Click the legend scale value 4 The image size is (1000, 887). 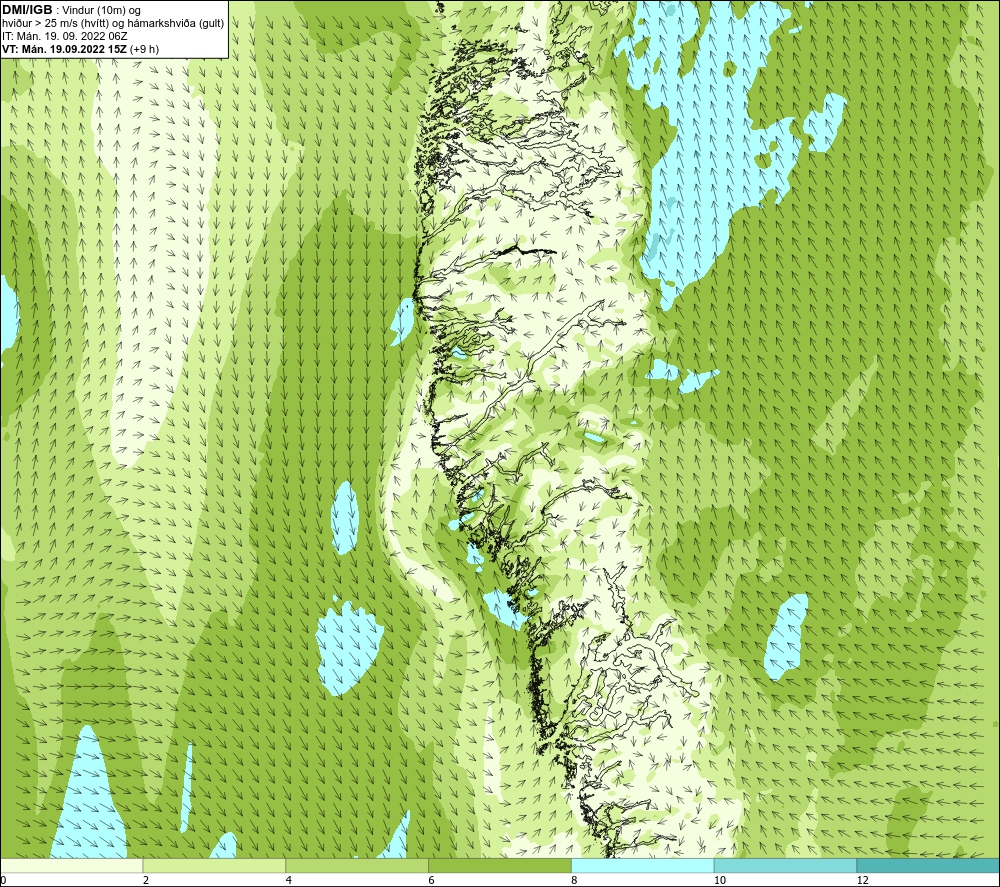pyautogui.click(x=289, y=880)
